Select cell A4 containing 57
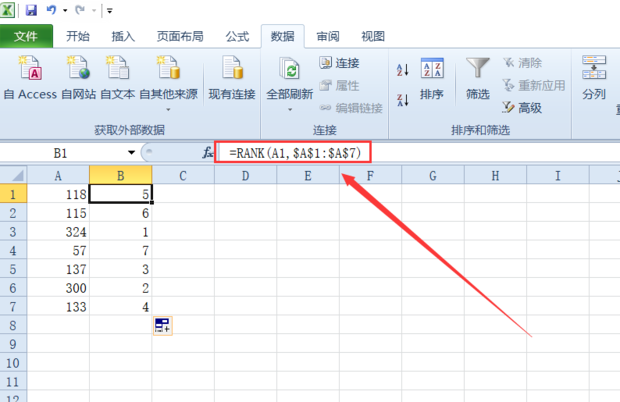Image resolution: width=620 pixels, height=402 pixels. coord(58,251)
